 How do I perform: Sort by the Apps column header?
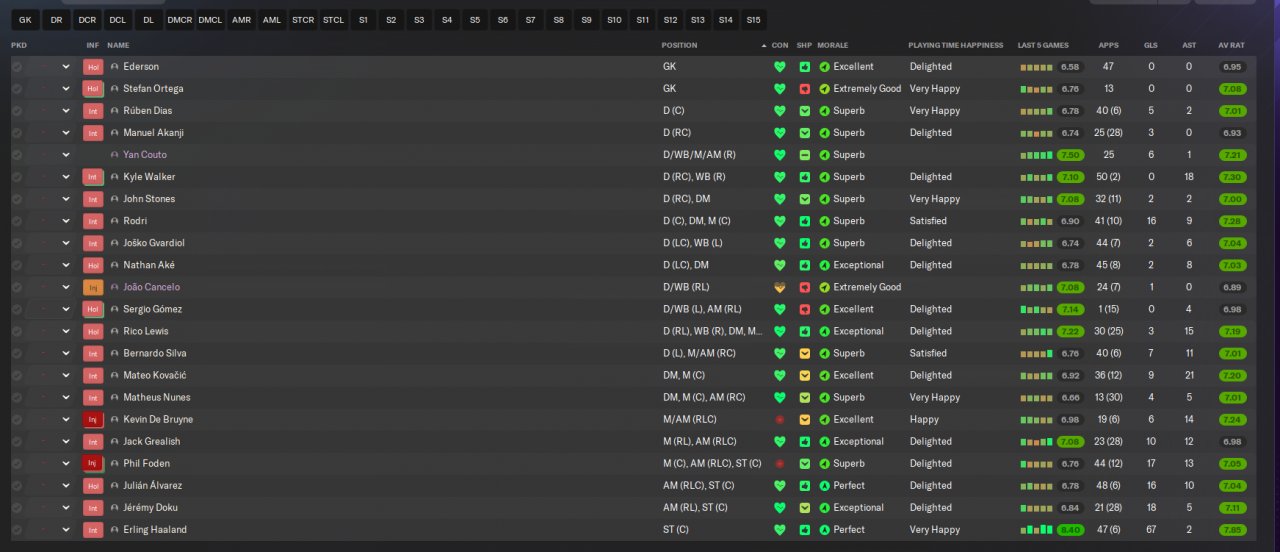coord(1108,46)
